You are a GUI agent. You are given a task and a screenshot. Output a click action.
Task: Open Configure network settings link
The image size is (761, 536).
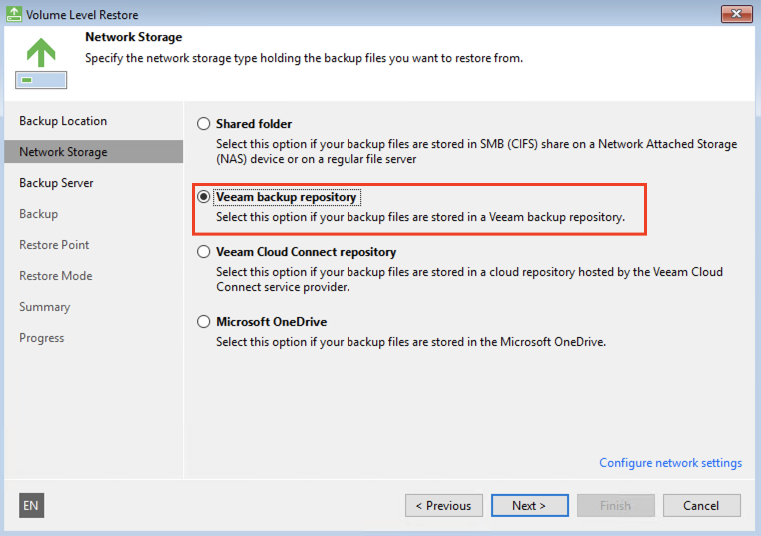pos(670,463)
